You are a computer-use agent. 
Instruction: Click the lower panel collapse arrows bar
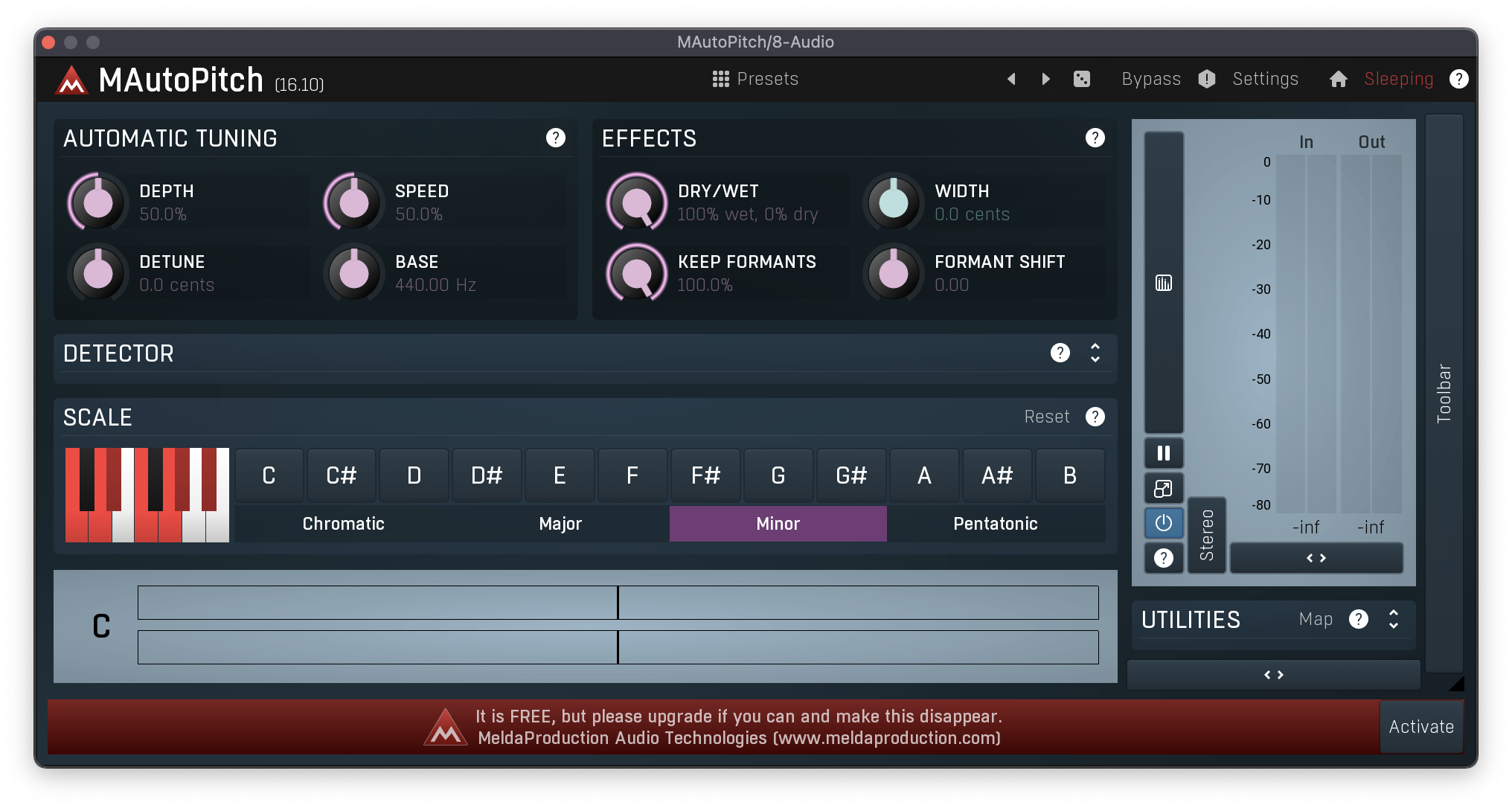[x=1274, y=675]
